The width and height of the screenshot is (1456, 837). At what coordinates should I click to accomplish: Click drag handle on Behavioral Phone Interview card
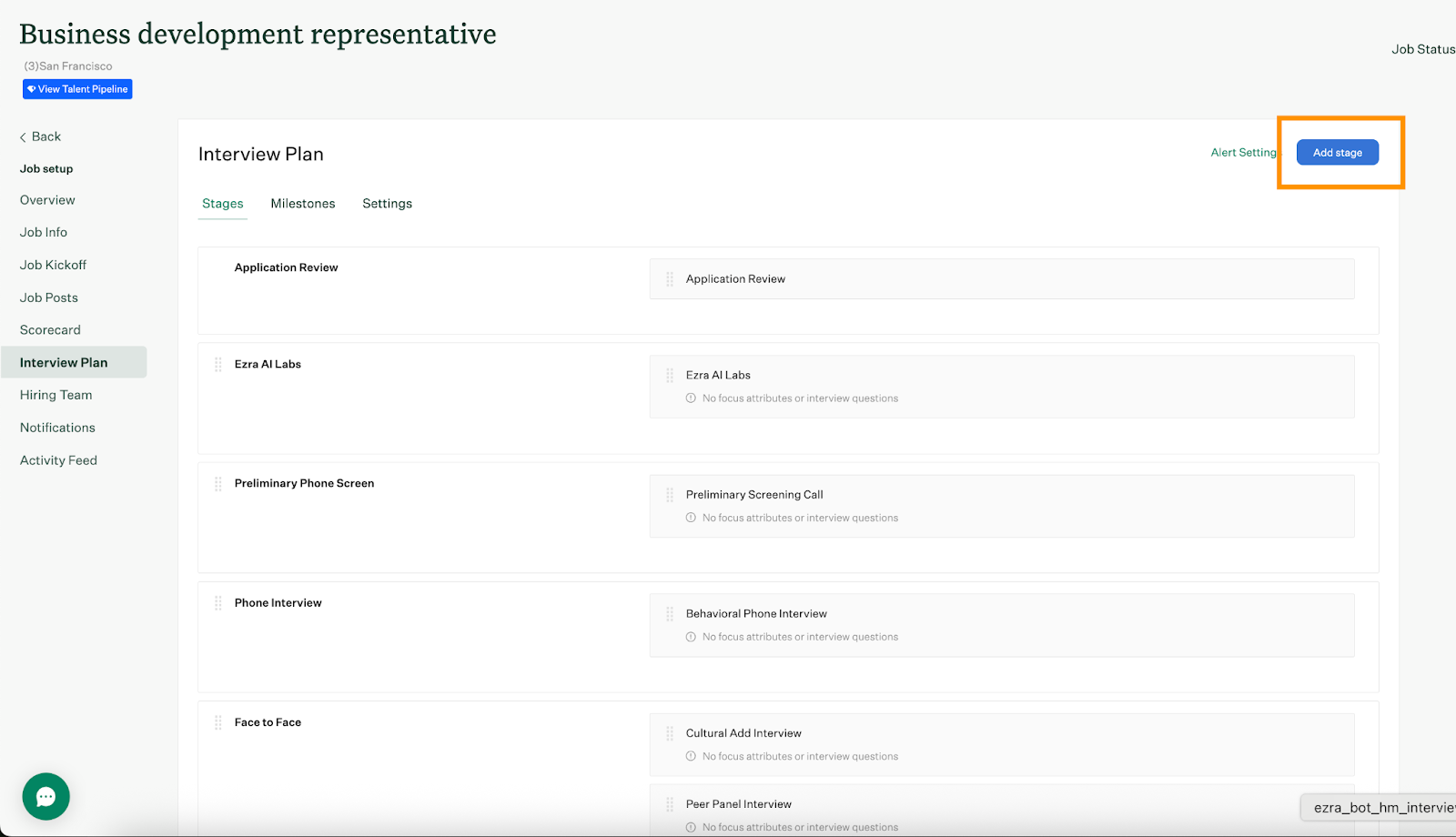(670, 614)
